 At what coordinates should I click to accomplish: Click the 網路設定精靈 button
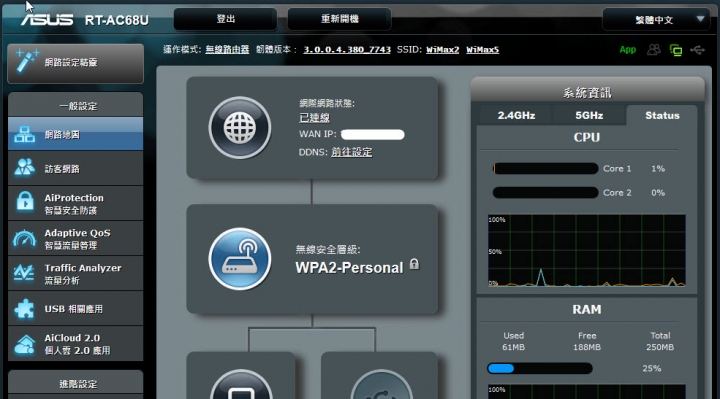76,63
